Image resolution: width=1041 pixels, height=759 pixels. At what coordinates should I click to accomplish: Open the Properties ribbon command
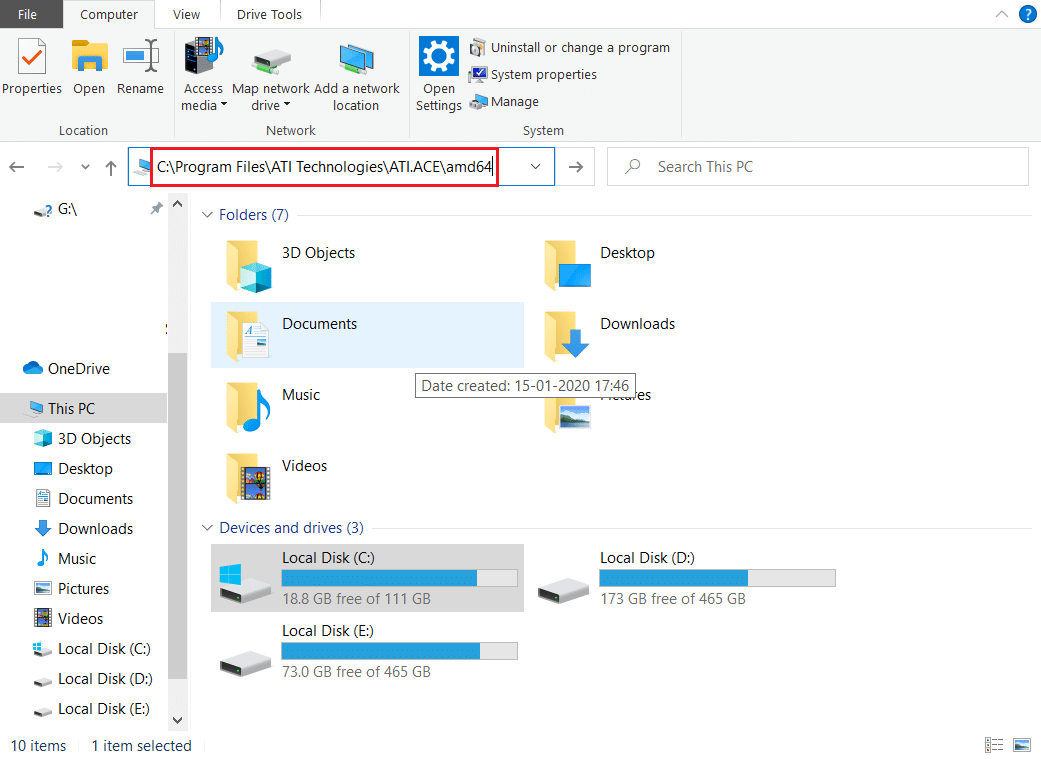coord(31,66)
